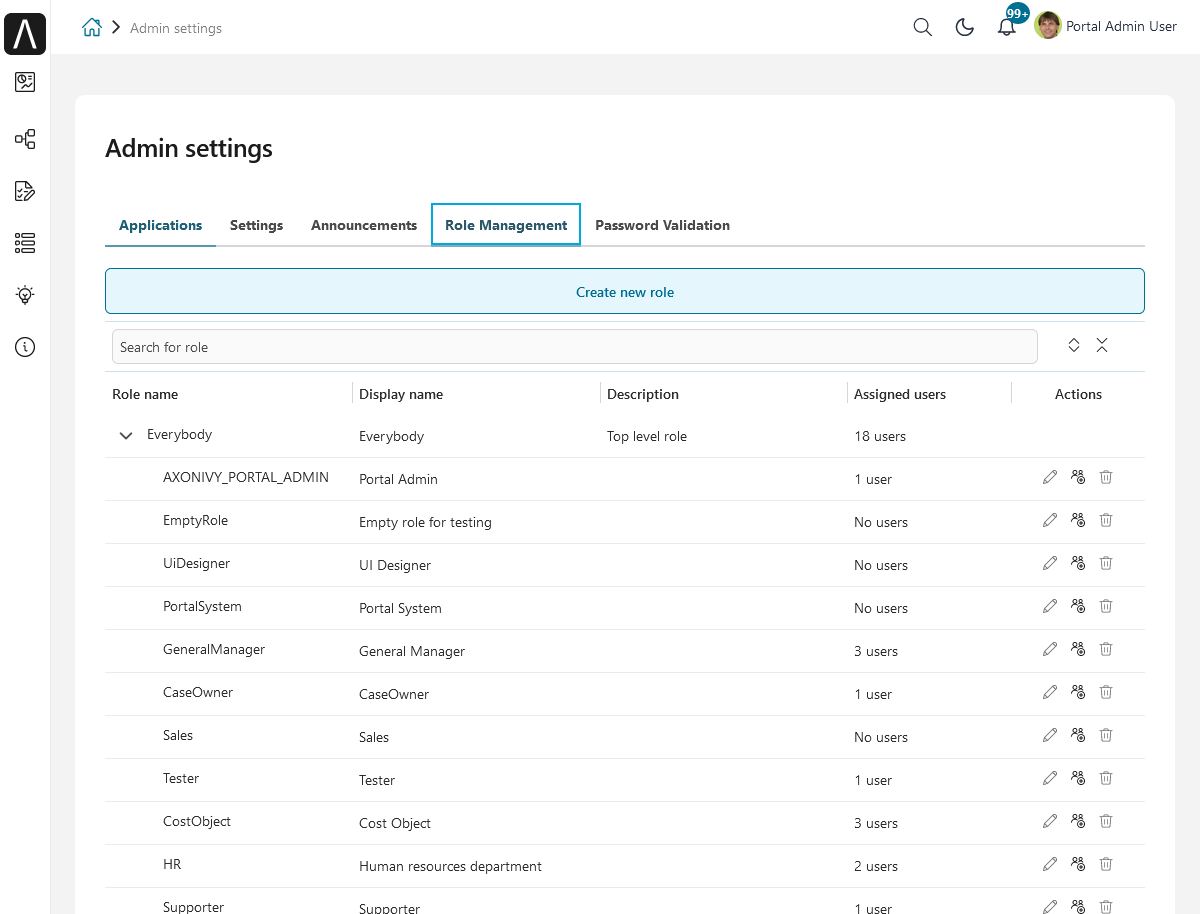Delete the PortalSystem role
Image resolution: width=1200 pixels, height=914 pixels.
coord(1106,606)
